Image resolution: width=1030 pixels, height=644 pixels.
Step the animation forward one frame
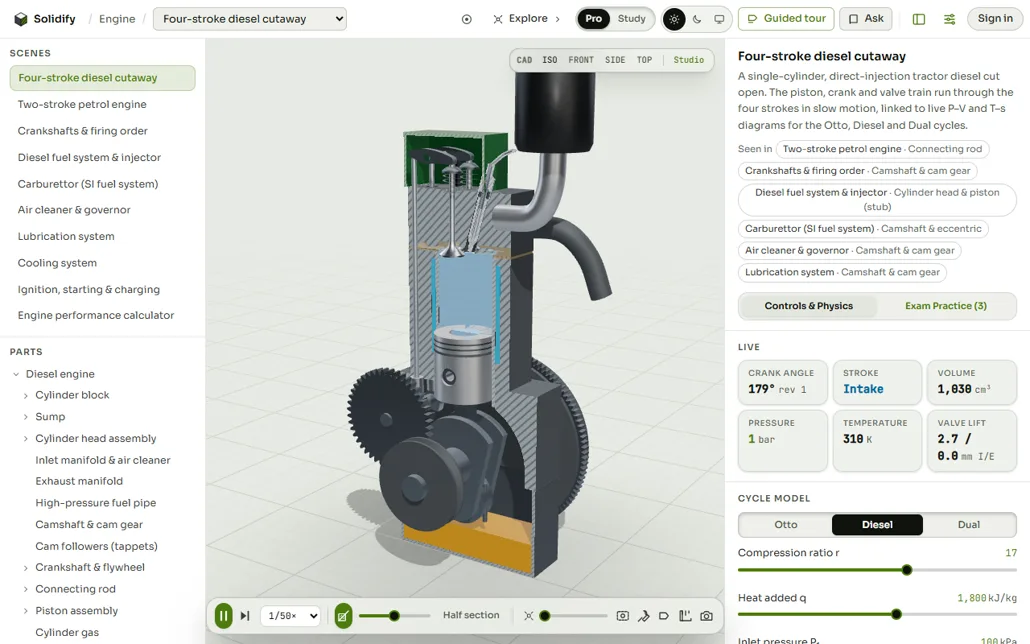coord(245,616)
